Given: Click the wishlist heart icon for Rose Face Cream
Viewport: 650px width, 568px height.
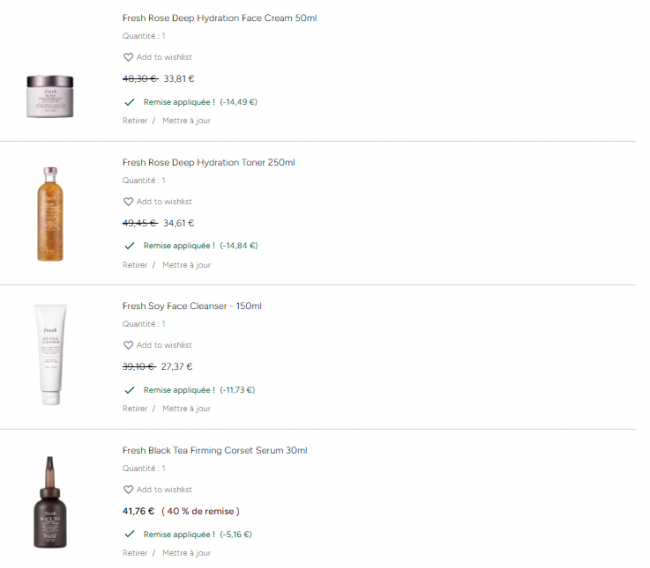Looking at the screenshot, I should 128,58.
